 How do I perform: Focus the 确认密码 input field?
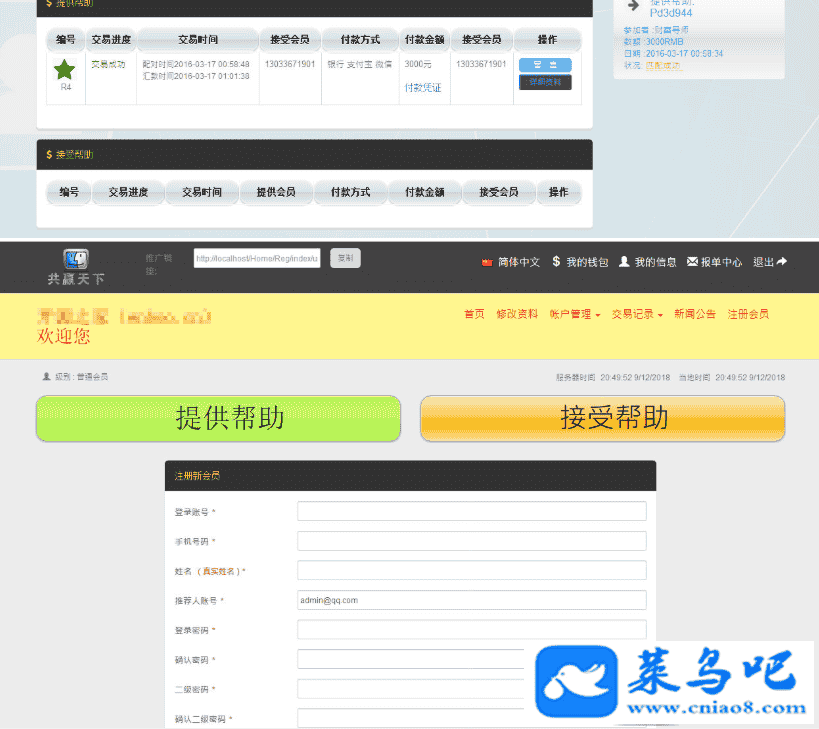coord(411,659)
